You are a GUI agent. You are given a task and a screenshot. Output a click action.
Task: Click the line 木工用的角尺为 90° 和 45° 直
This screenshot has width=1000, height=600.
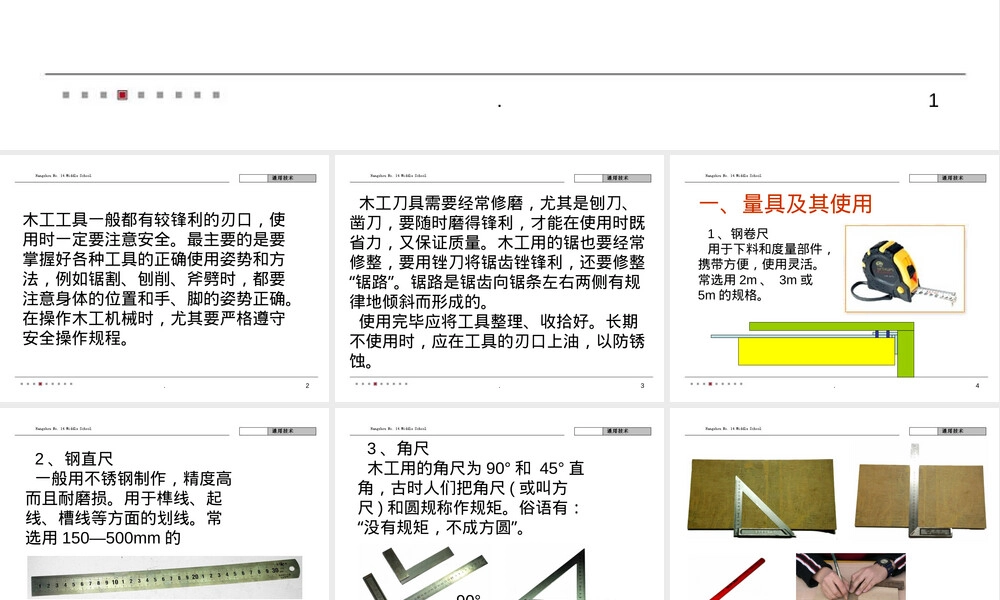476,469
